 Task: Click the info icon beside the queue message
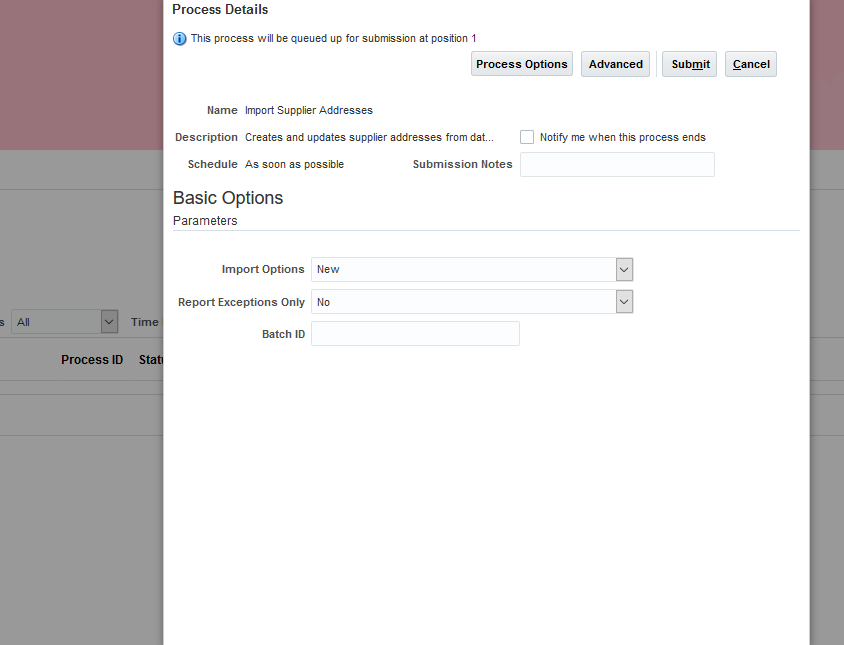click(x=180, y=38)
